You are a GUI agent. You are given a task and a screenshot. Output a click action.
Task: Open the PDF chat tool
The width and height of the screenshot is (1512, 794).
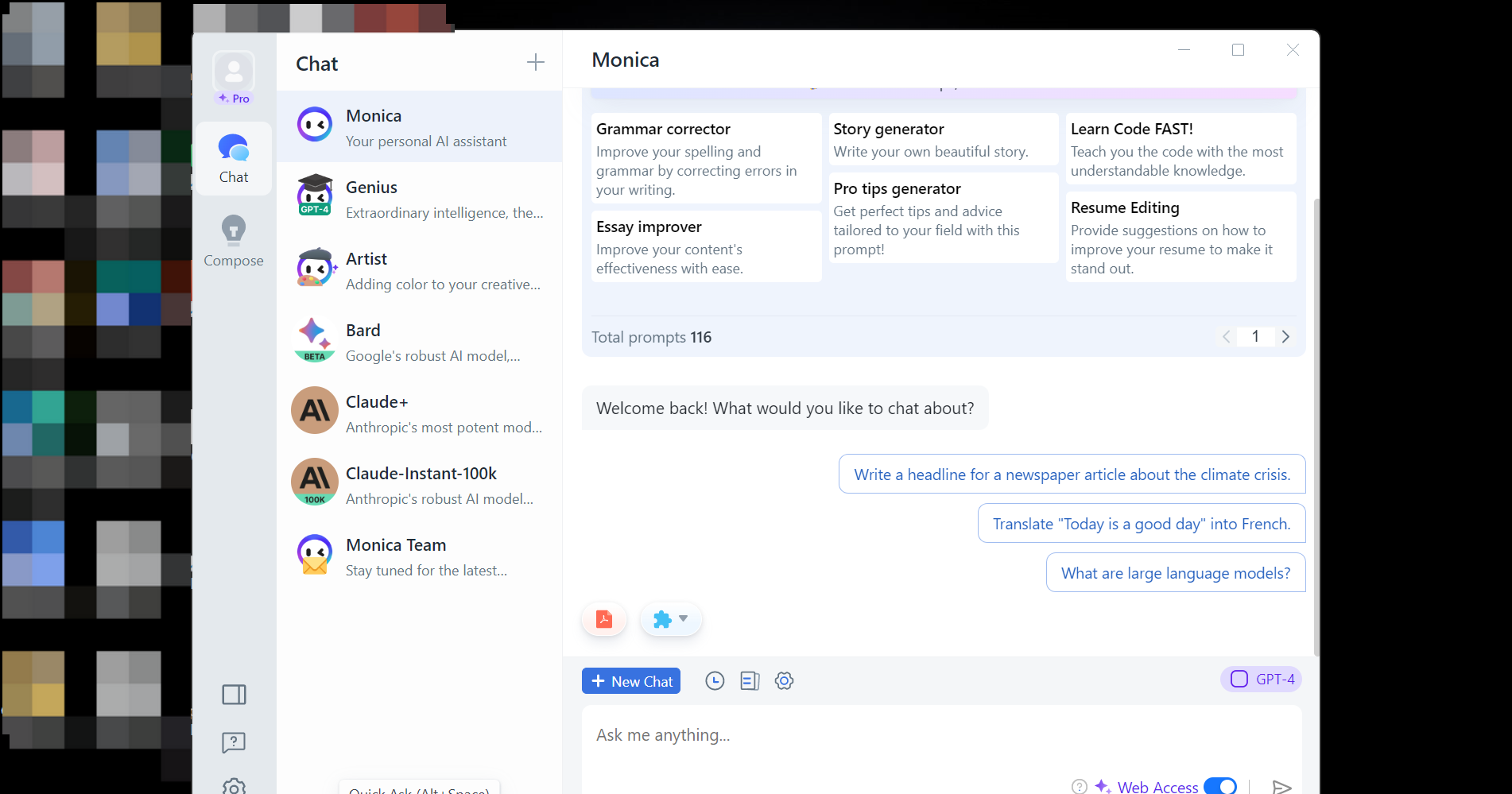[x=604, y=619]
